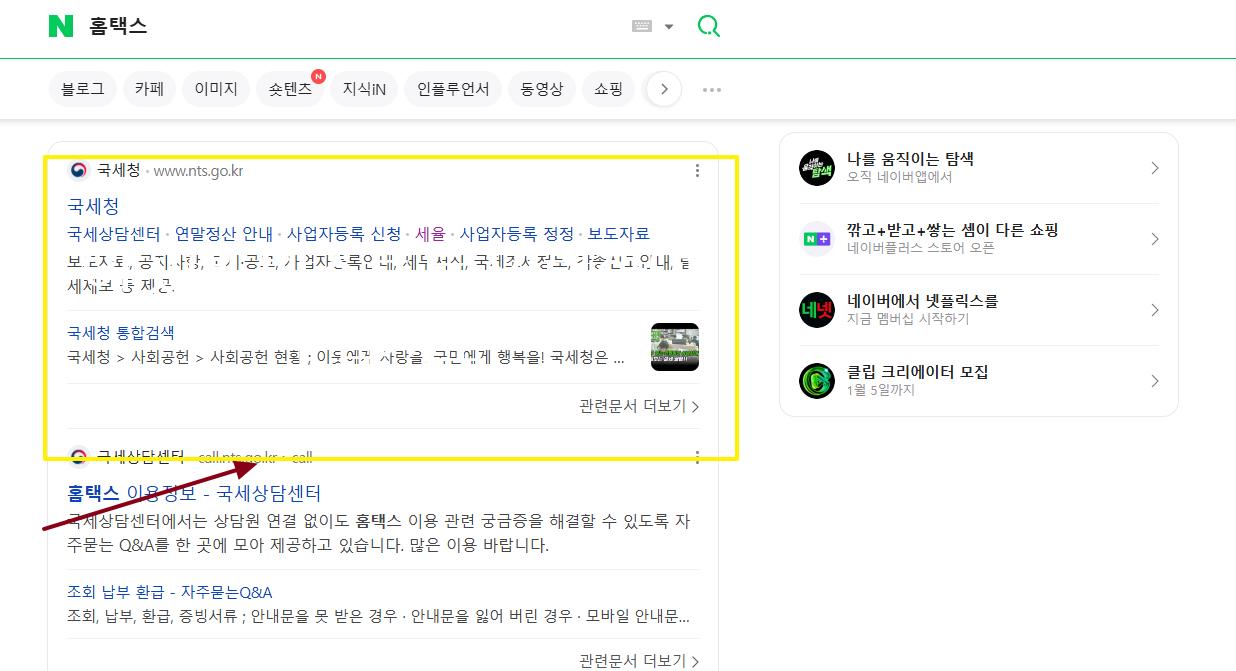This screenshot has height=671, width=1236.
Task: Open the 사업자등록 신청 sublink
Action: pyautogui.click(x=344, y=234)
